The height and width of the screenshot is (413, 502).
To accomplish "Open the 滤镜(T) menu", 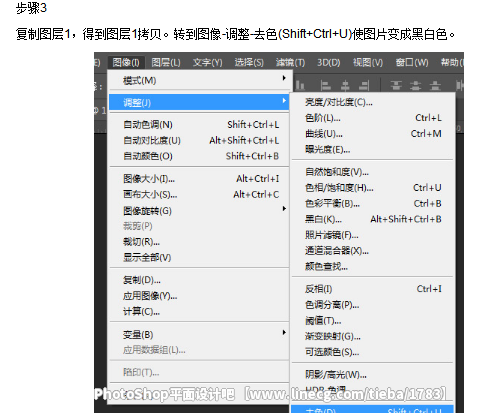I will coord(290,62).
